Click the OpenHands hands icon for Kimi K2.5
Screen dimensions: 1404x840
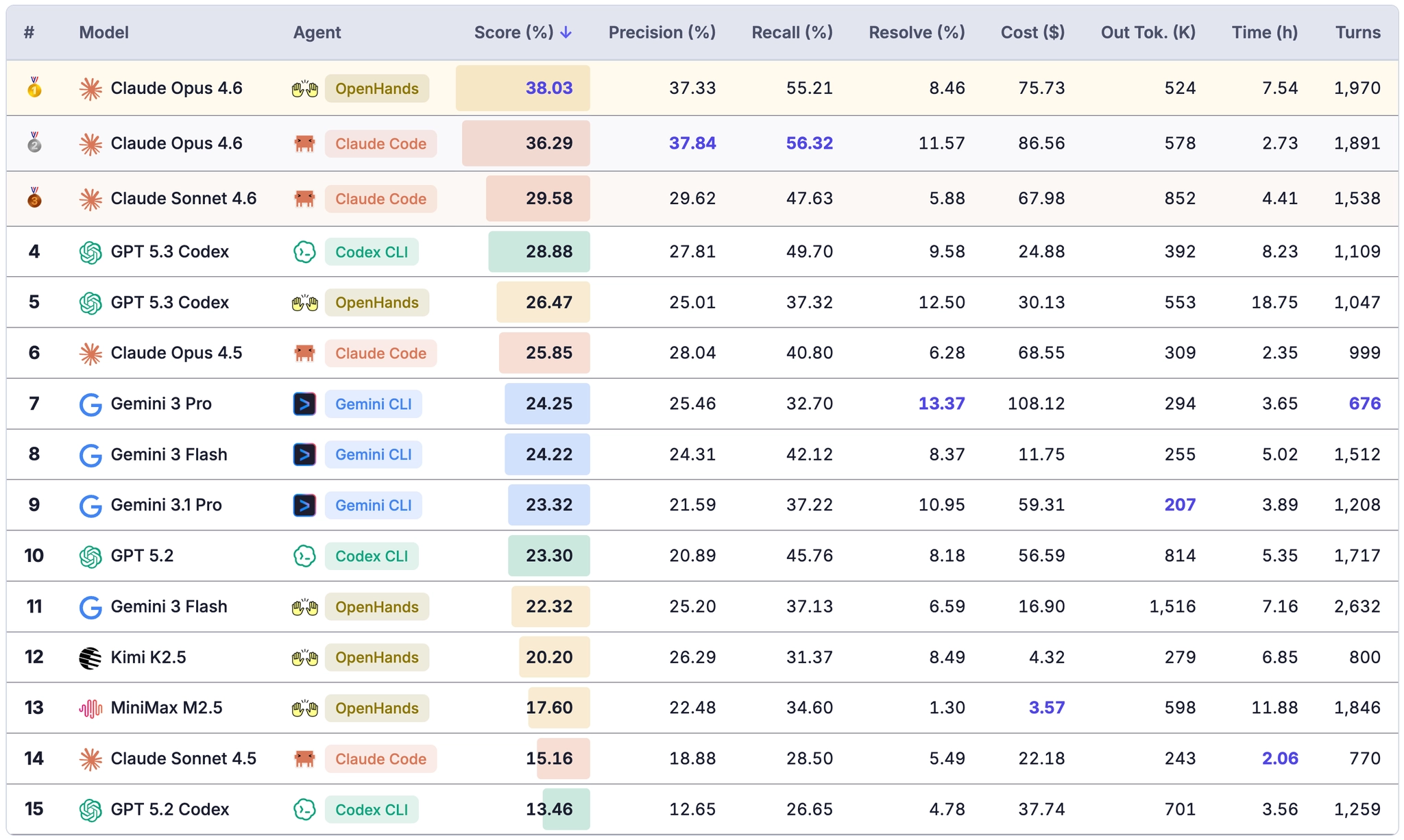coord(304,658)
